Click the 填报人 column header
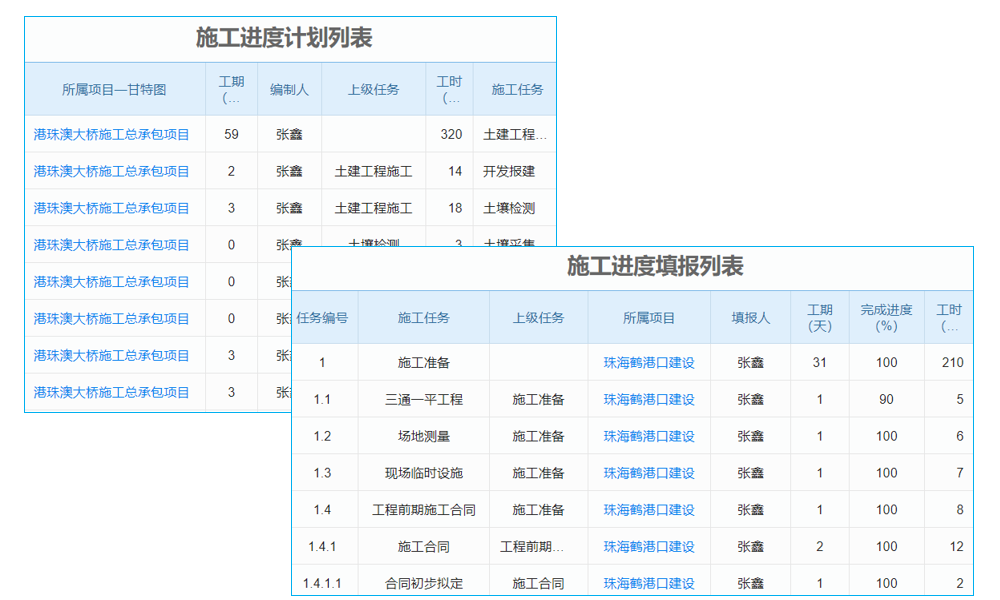This screenshot has height=600, width=1000. coord(751,316)
